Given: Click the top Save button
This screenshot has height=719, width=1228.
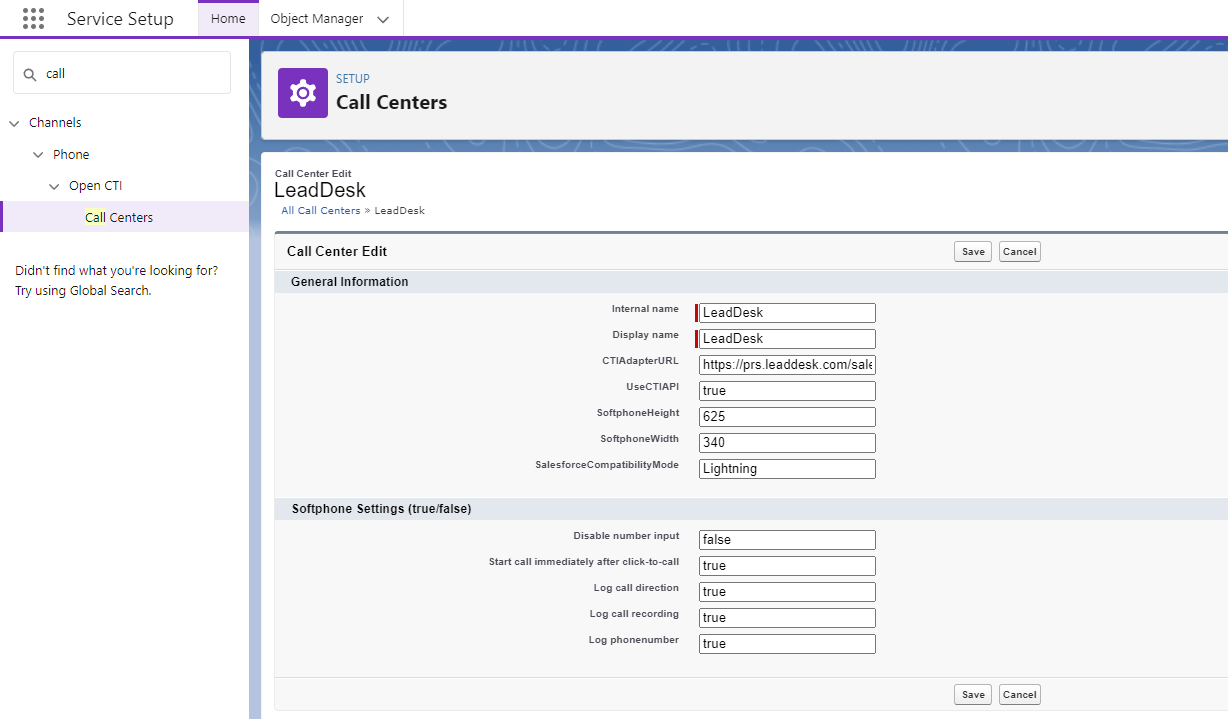Looking at the screenshot, I should coord(973,252).
